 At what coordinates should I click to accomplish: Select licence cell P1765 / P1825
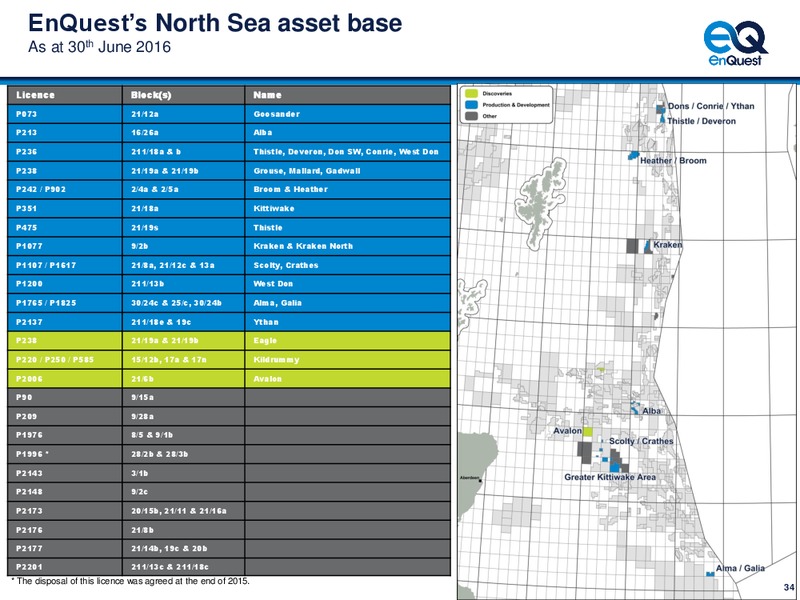click(65, 303)
